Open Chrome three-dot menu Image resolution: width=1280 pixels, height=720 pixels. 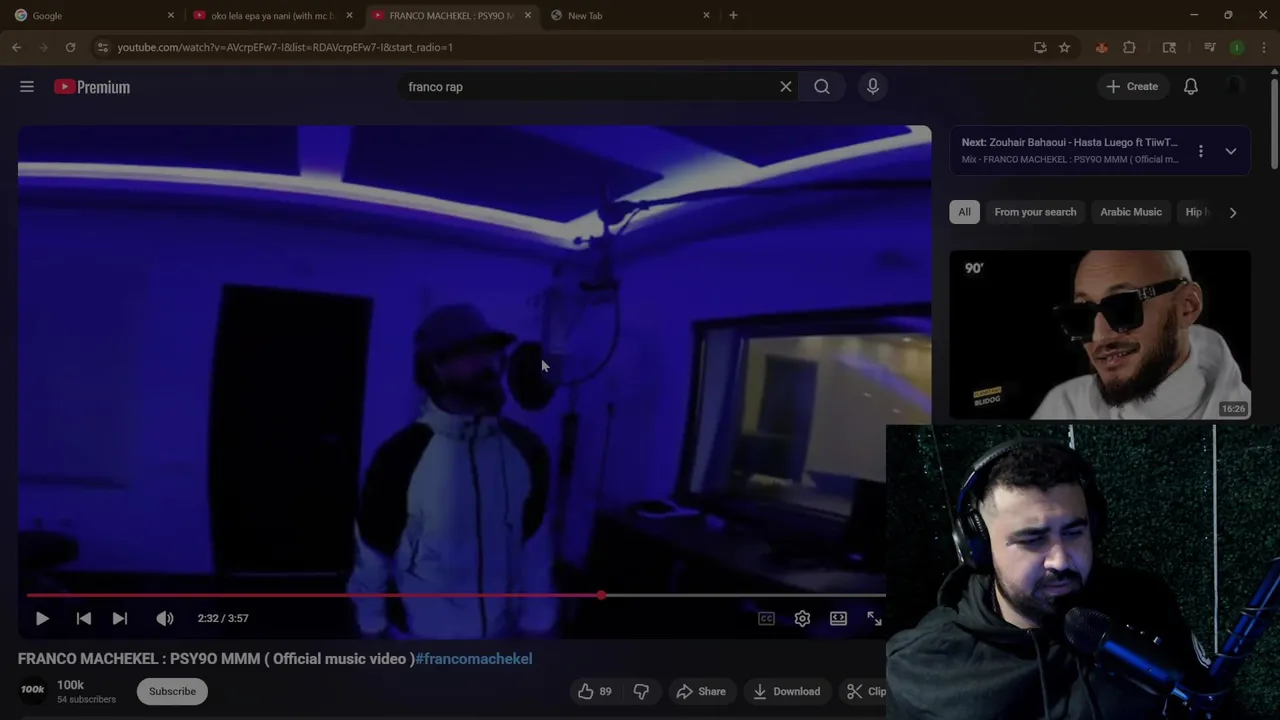click(x=1264, y=47)
